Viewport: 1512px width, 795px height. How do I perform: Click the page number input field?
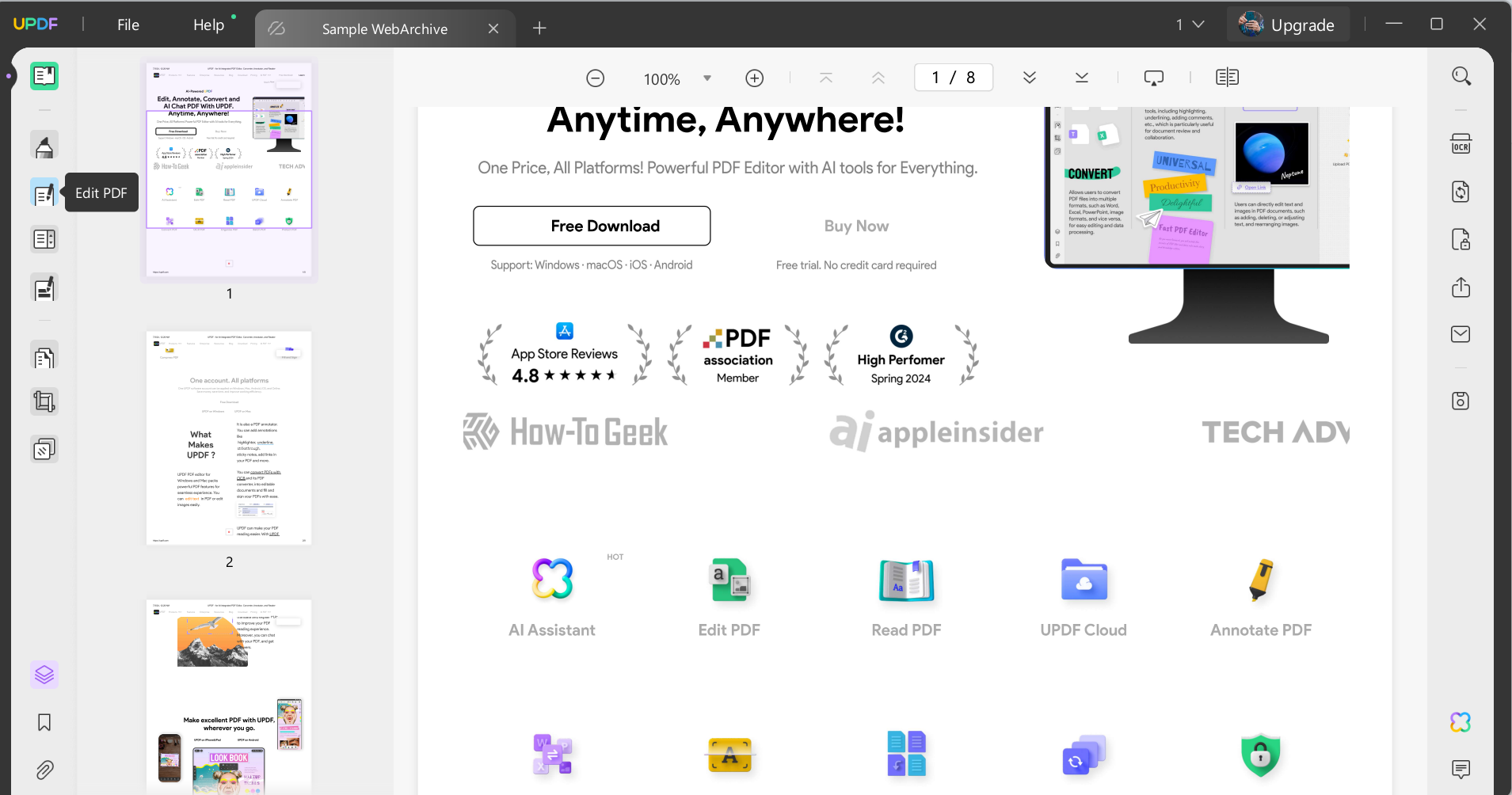[x=954, y=78]
